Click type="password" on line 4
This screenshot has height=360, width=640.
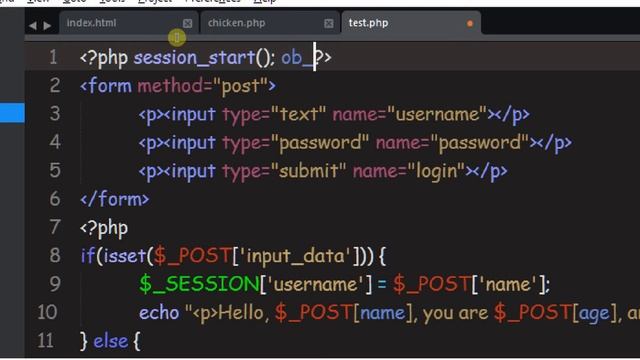tap(296, 143)
